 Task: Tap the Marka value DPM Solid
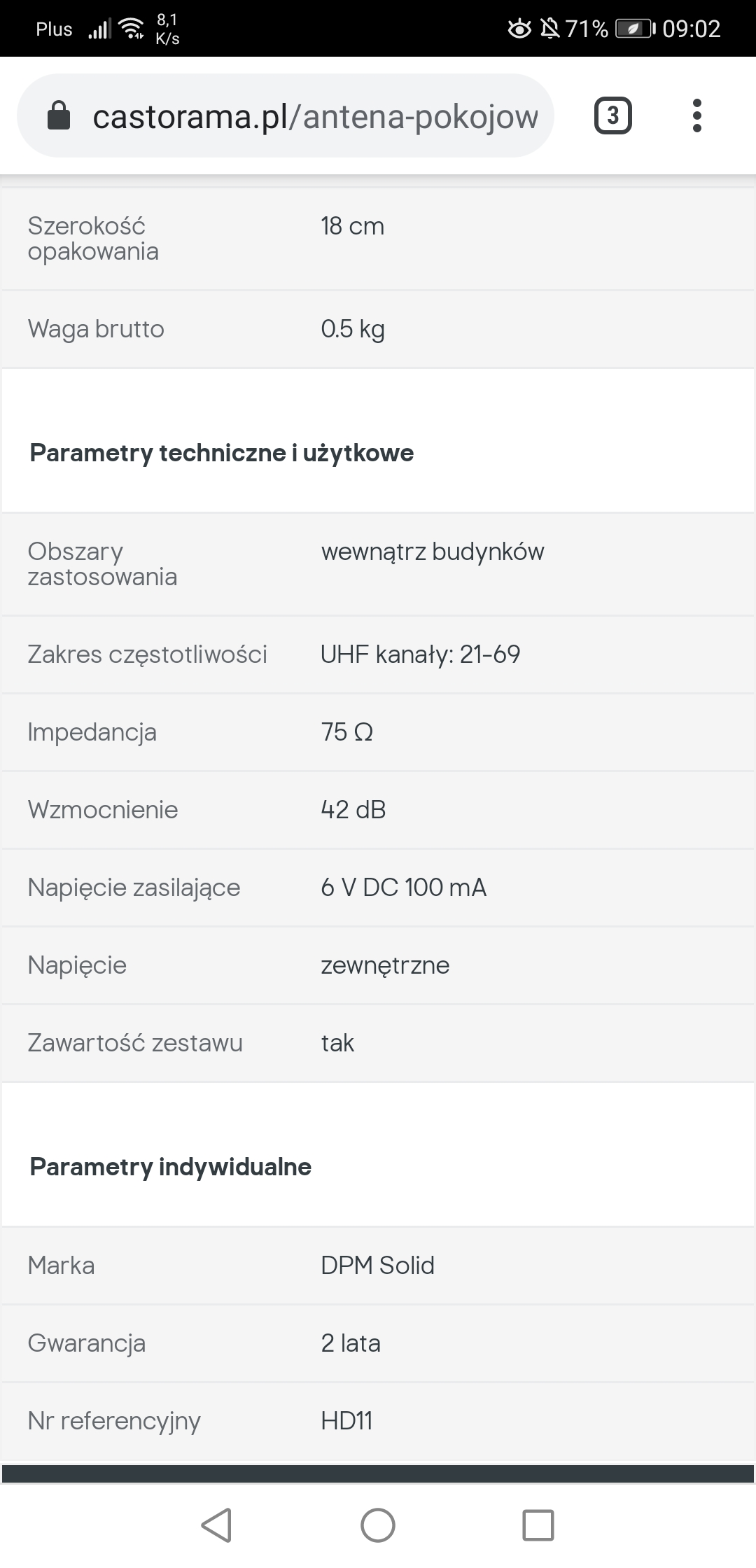click(x=378, y=1266)
